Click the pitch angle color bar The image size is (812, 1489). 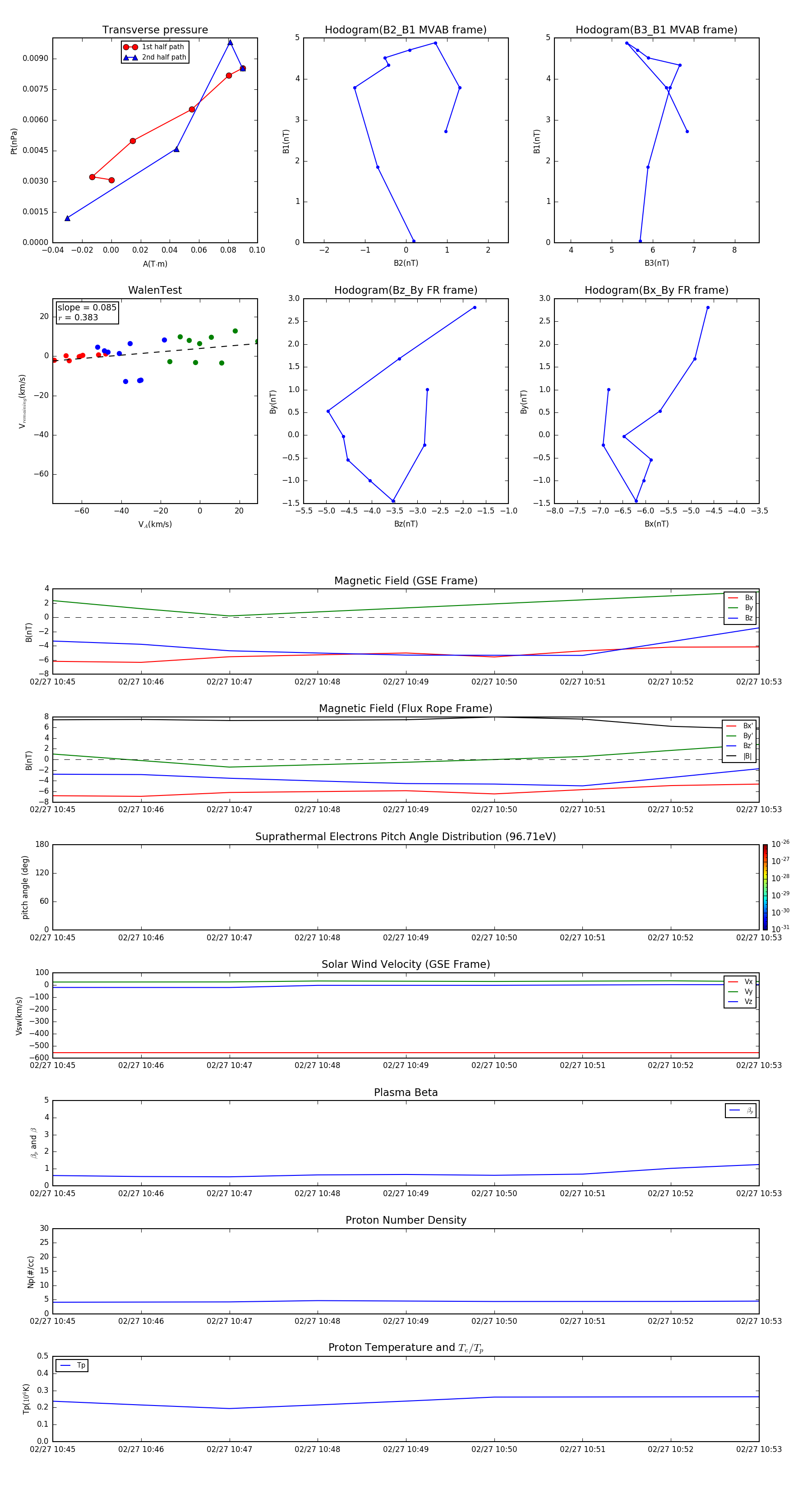tap(765, 887)
